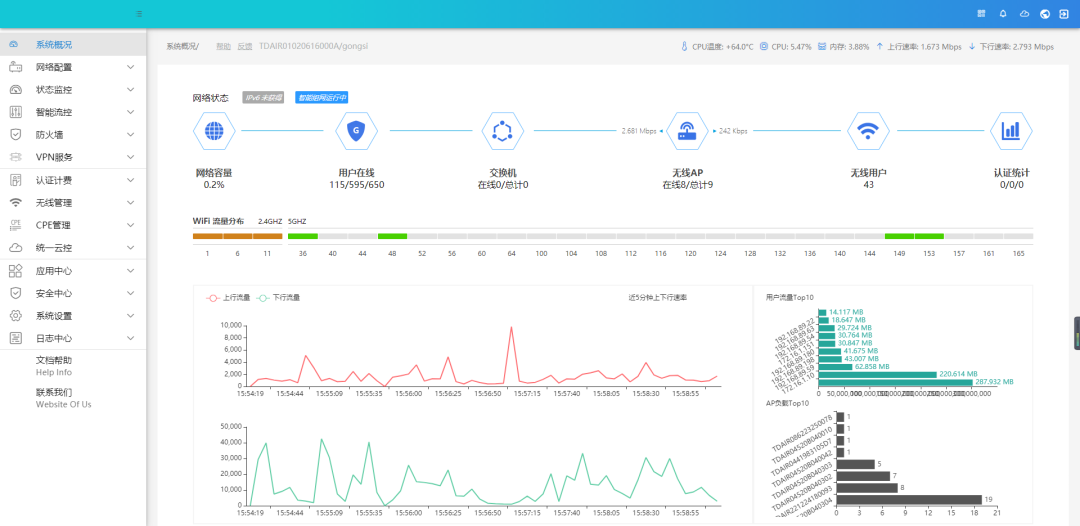The width and height of the screenshot is (1080, 526).
Task: Expand the 无线管理 menu chevron
Action: click(x=131, y=202)
